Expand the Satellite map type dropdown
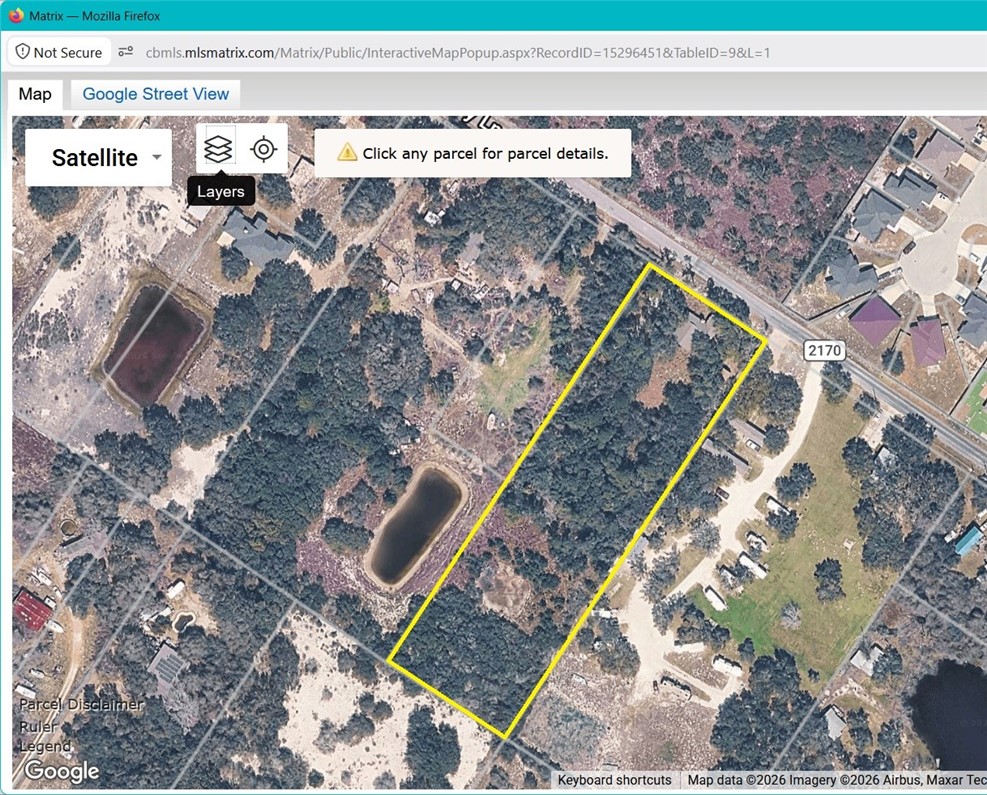Image resolution: width=987 pixels, height=795 pixels. click(98, 157)
